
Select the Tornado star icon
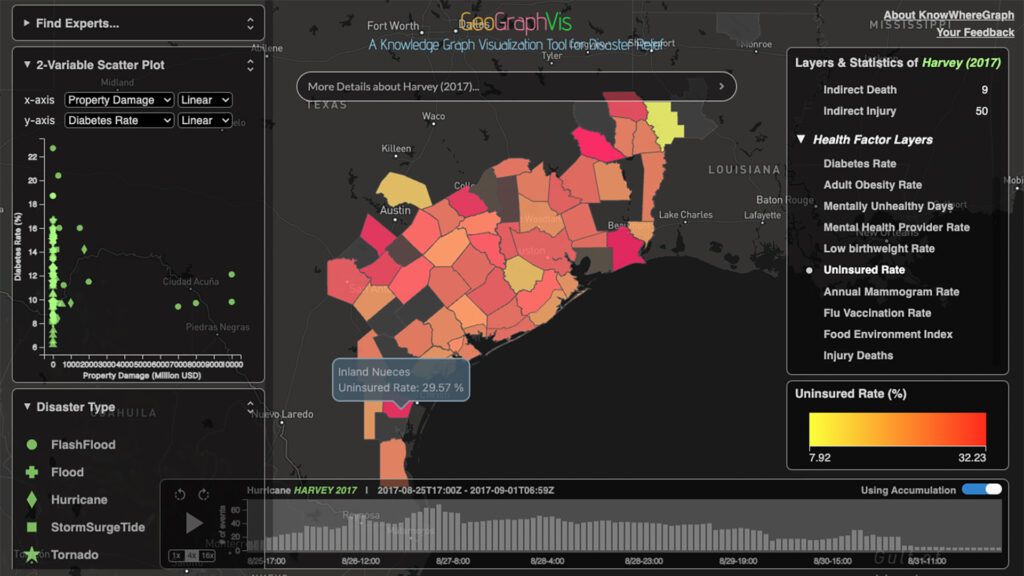click(31, 554)
